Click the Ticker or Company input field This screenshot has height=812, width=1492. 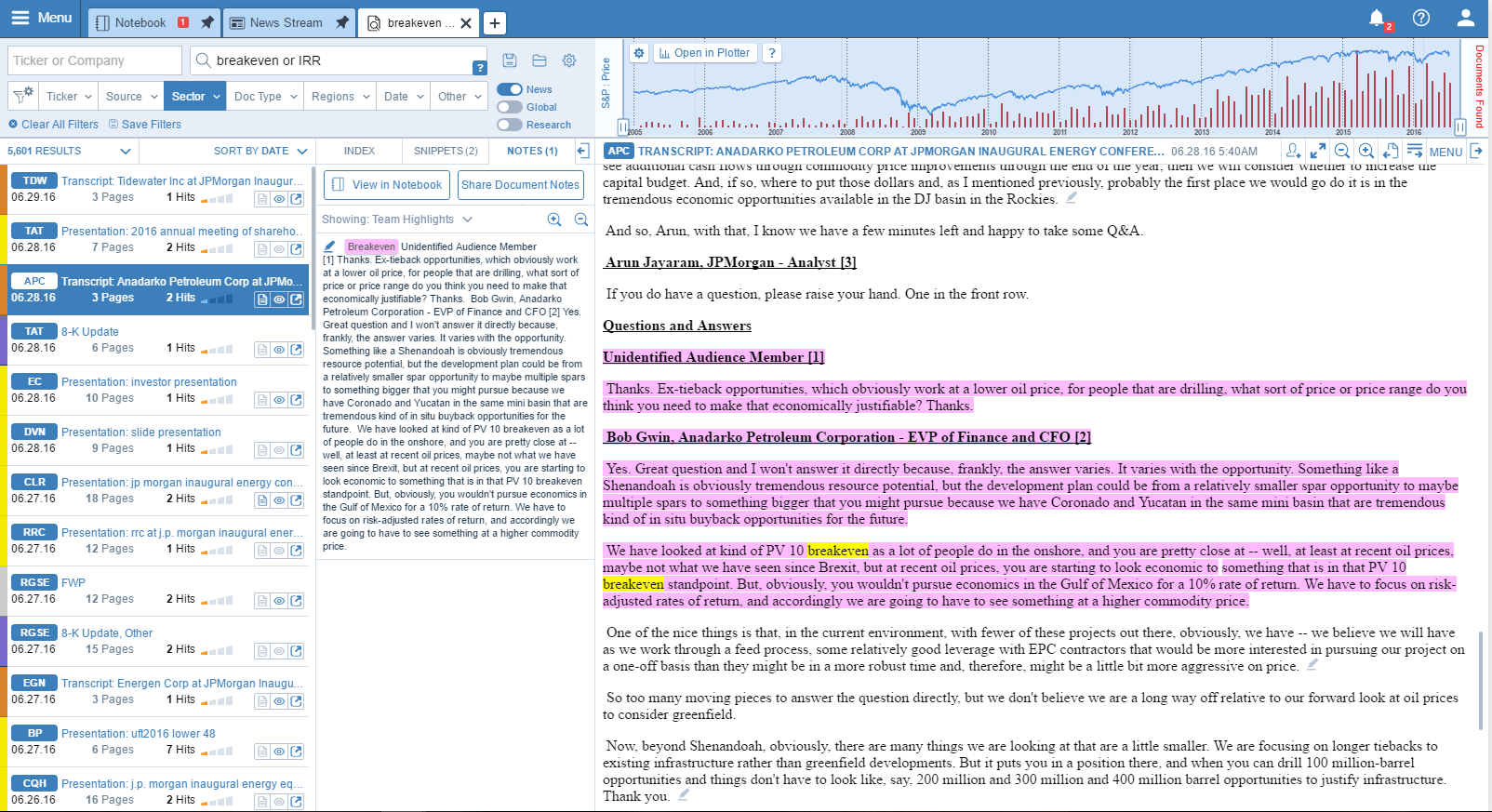95,60
